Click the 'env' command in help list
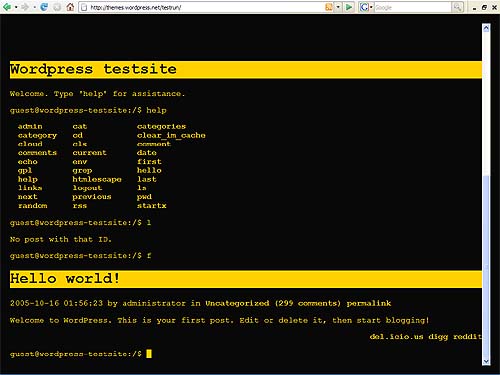500x375 pixels. (x=80, y=162)
